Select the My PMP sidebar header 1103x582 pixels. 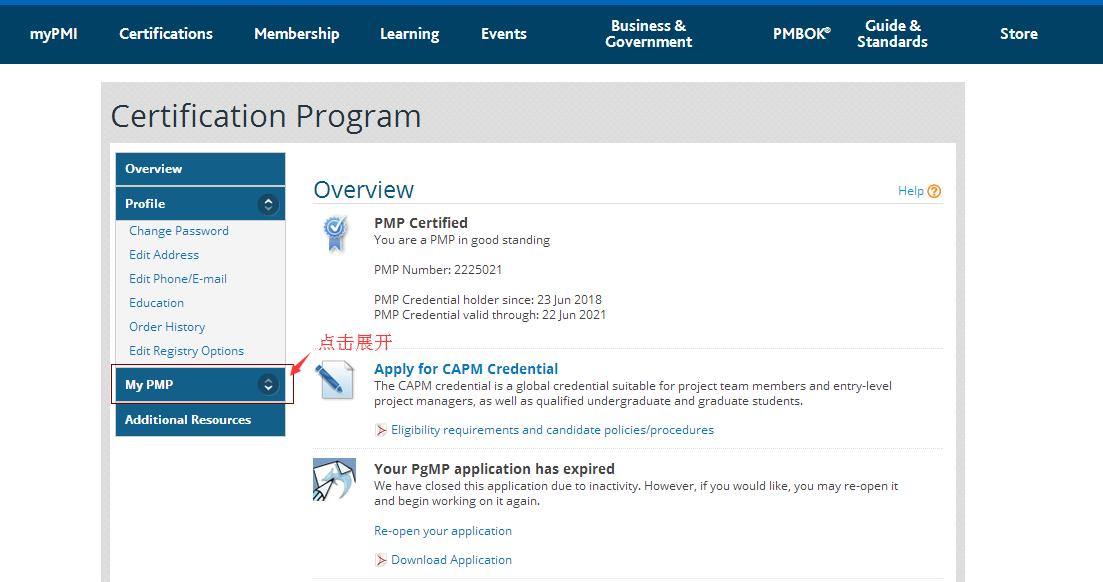pos(200,384)
